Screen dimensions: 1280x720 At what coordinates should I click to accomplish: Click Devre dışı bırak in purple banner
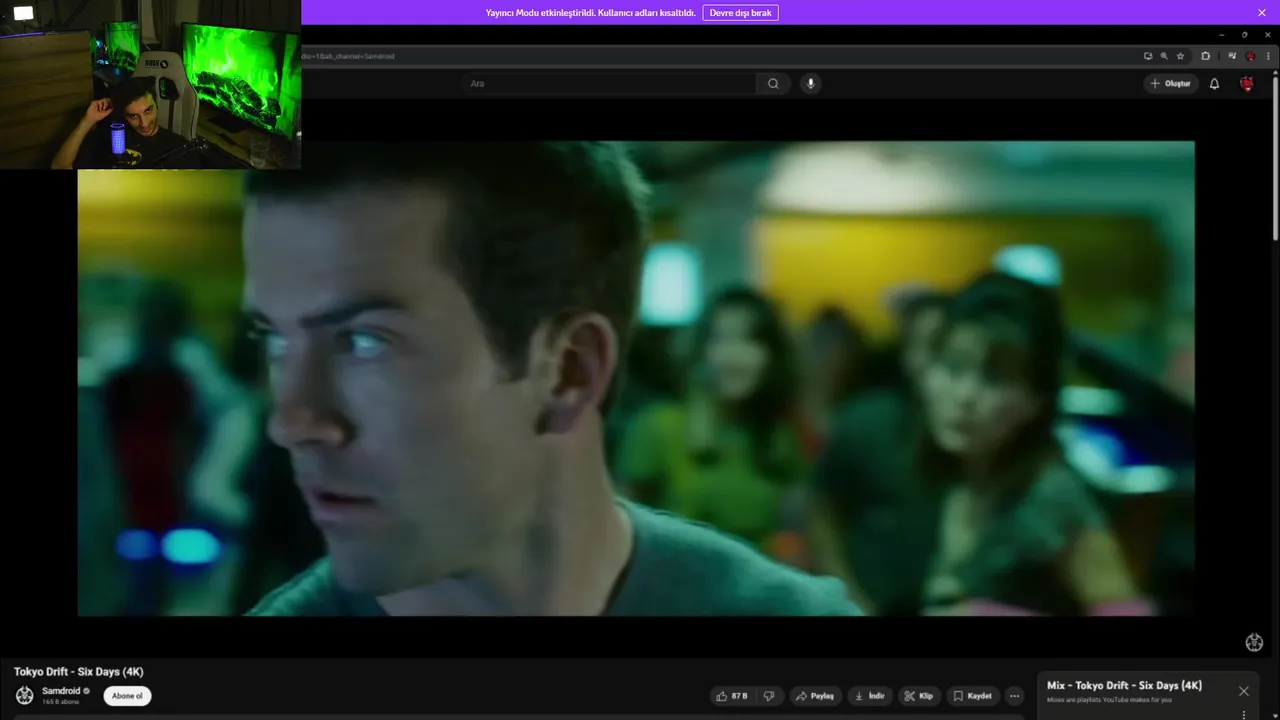pyautogui.click(x=740, y=13)
